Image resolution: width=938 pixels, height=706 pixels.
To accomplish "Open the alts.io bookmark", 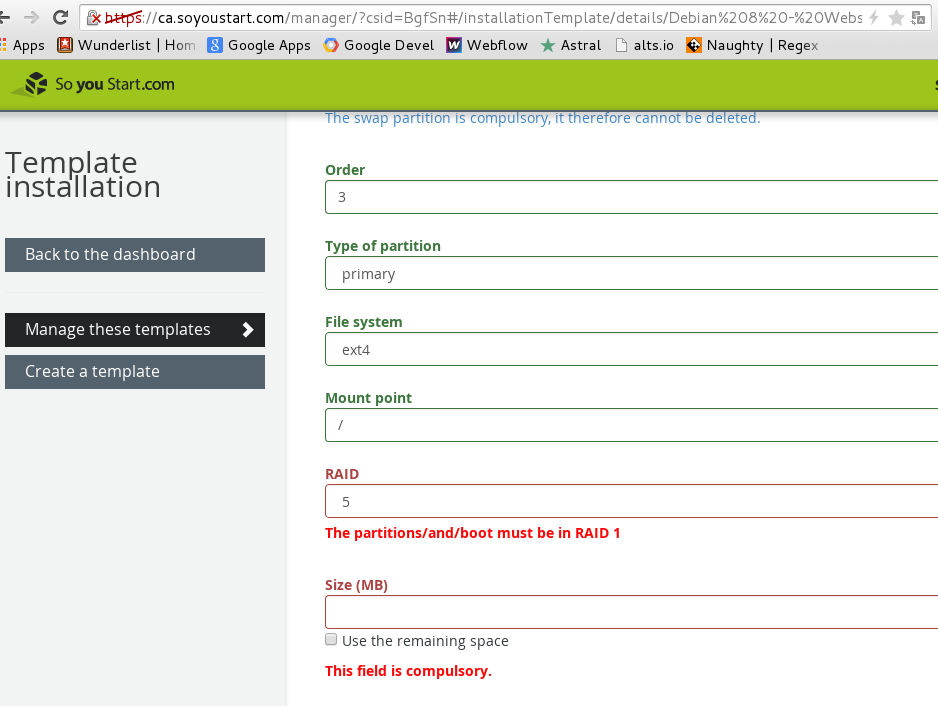I will click(x=644, y=45).
